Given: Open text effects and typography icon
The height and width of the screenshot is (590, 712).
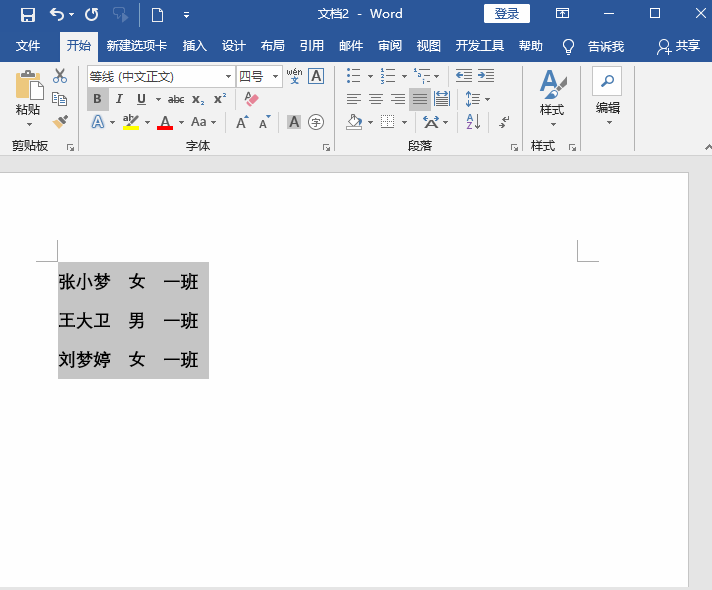Looking at the screenshot, I should (x=98, y=122).
